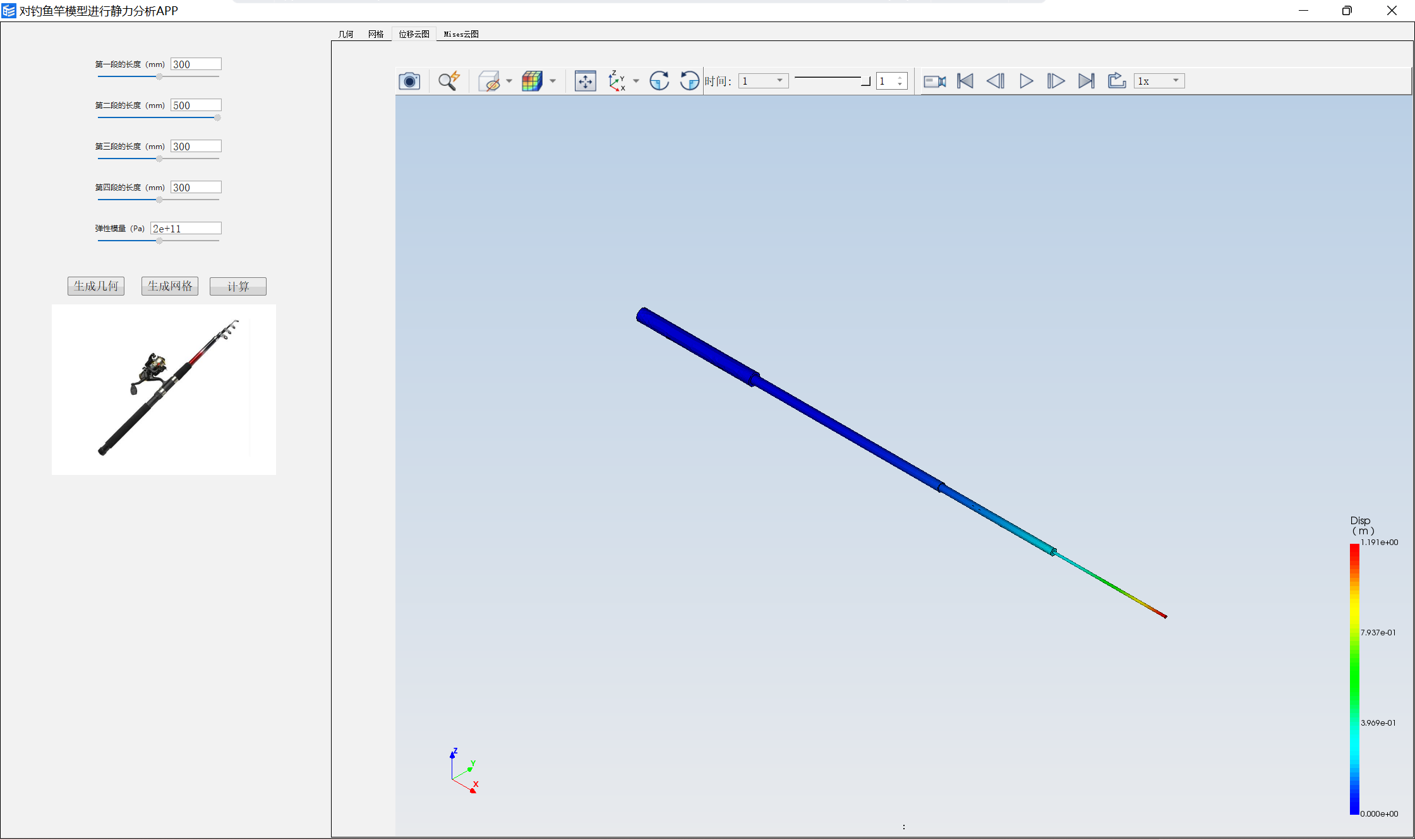Screen dimensions: 1415x840
Task: Click the 第二段的长度 slider handle
Action: click(x=217, y=117)
